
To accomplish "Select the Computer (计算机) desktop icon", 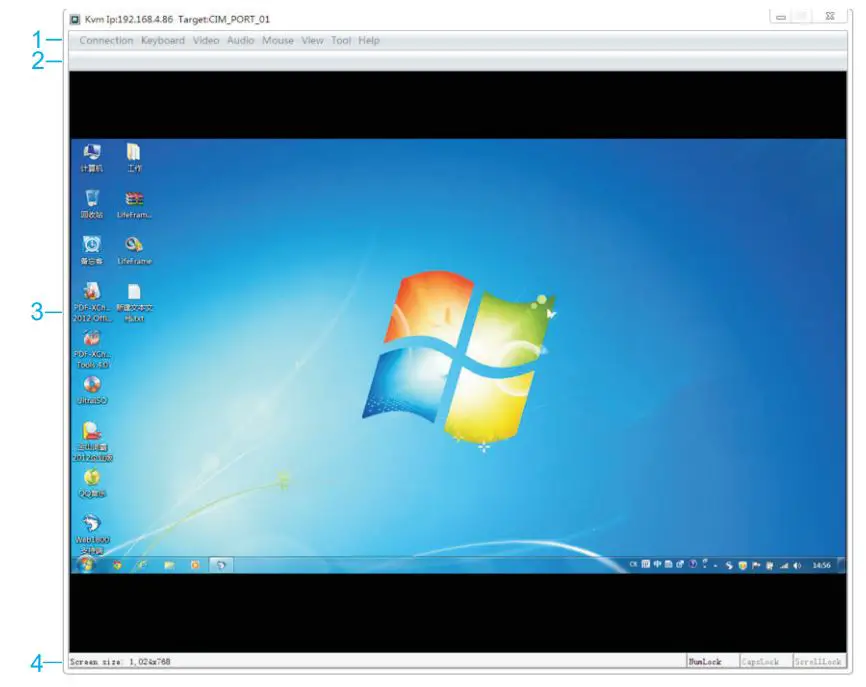I will (92, 158).
